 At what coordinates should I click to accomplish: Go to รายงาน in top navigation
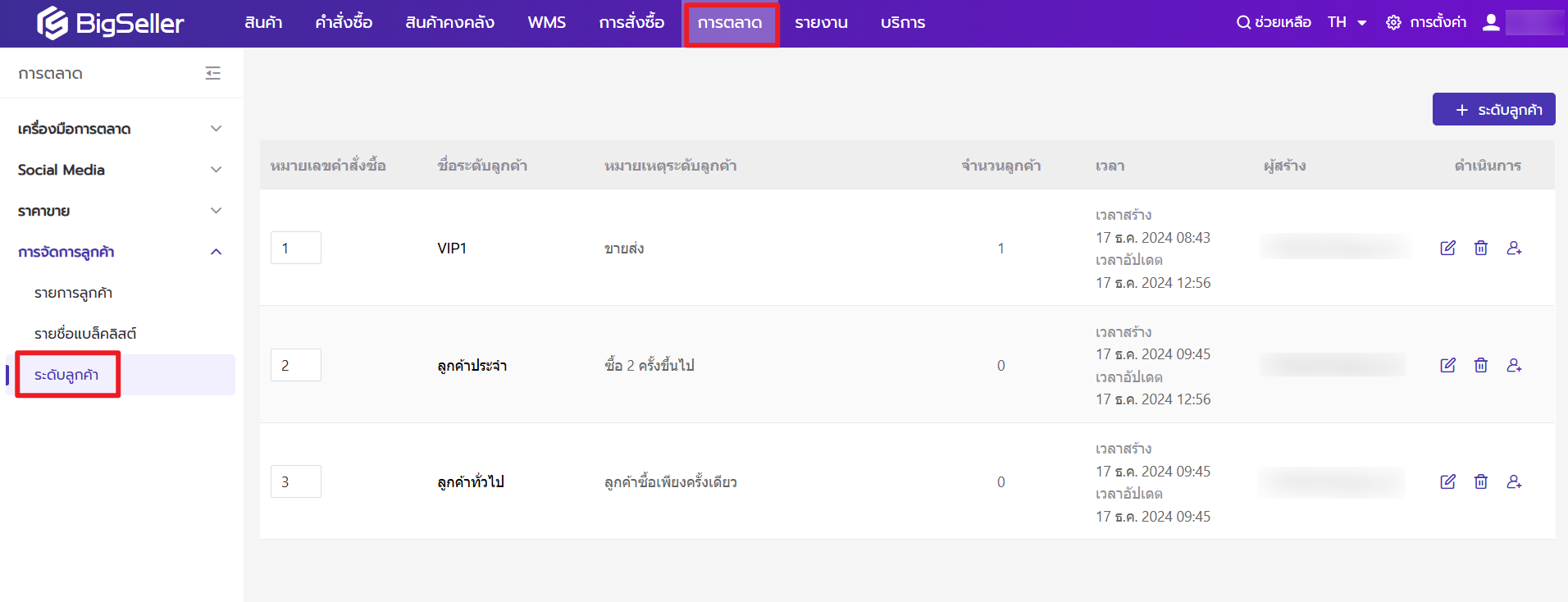point(821,22)
